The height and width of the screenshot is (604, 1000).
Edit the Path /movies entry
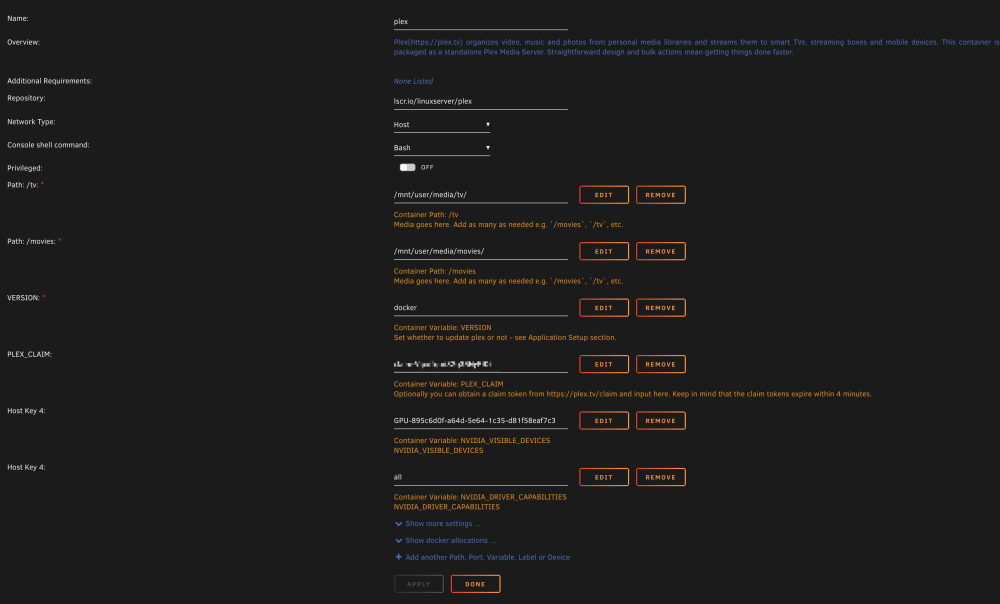click(x=603, y=251)
